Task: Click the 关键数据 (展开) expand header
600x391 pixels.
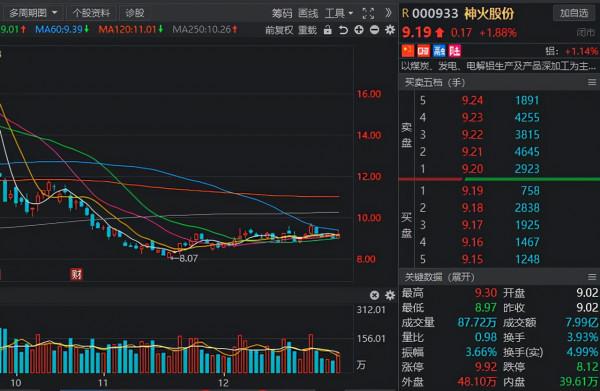Action: pos(439,277)
